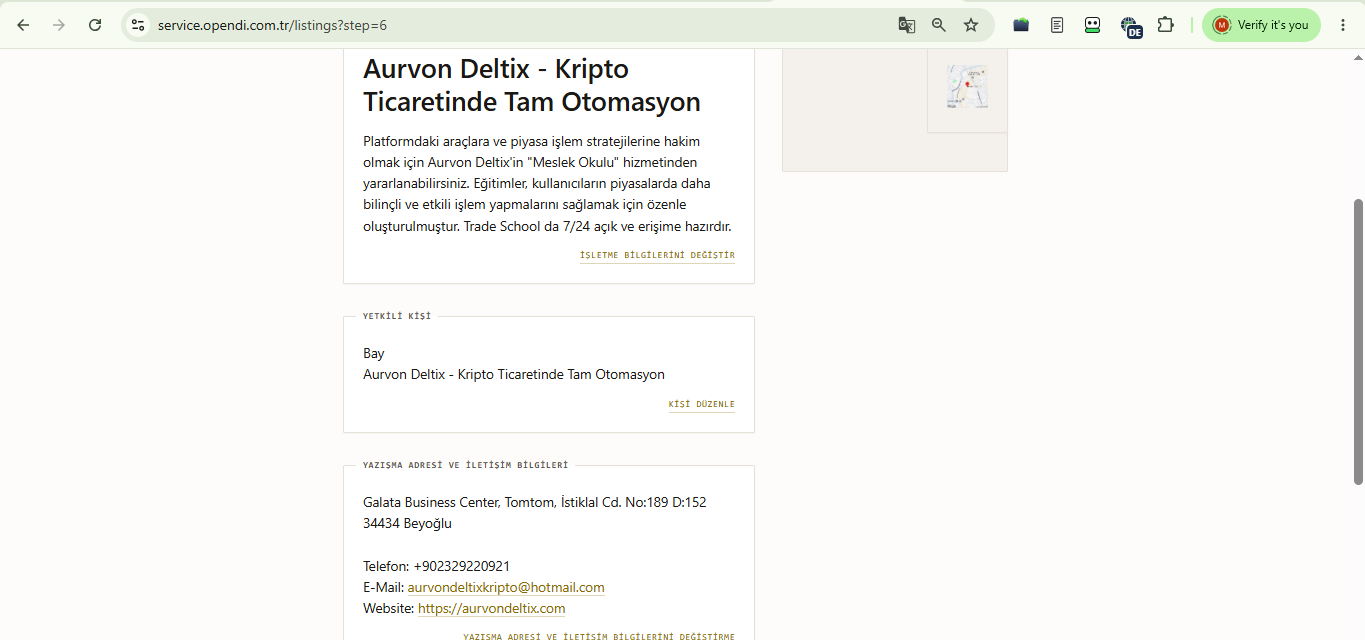Viewport: 1365px width, 640px height.
Task: Open the Extensions puzzle piece menu
Action: click(1165, 25)
